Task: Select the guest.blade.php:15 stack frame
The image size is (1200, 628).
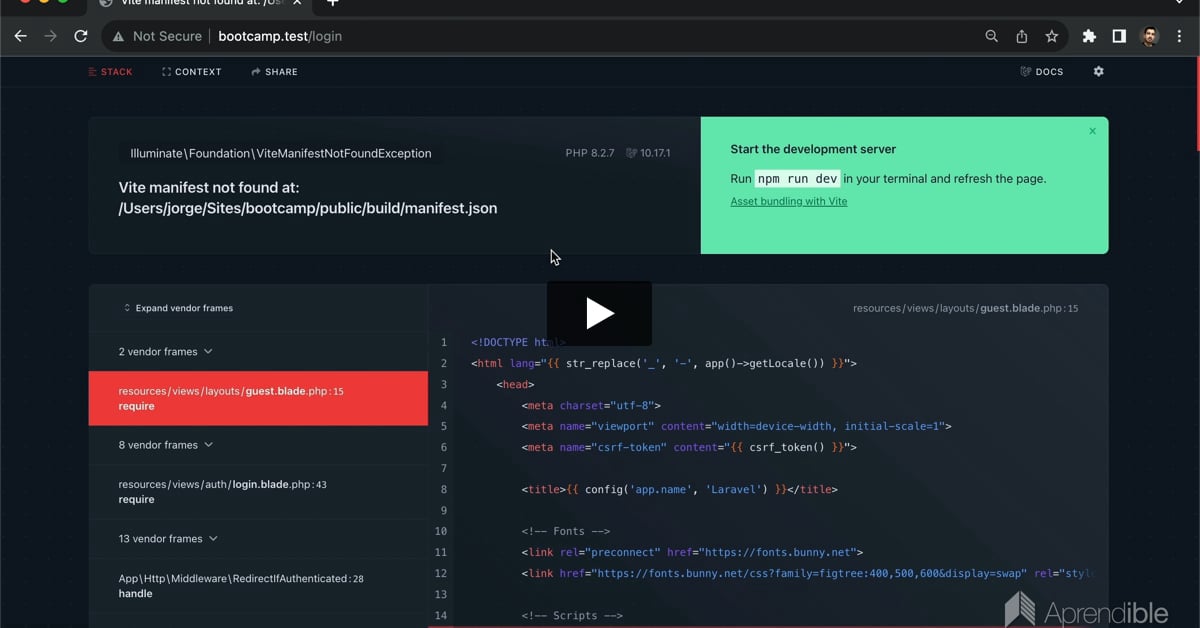Action: coord(258,398)
